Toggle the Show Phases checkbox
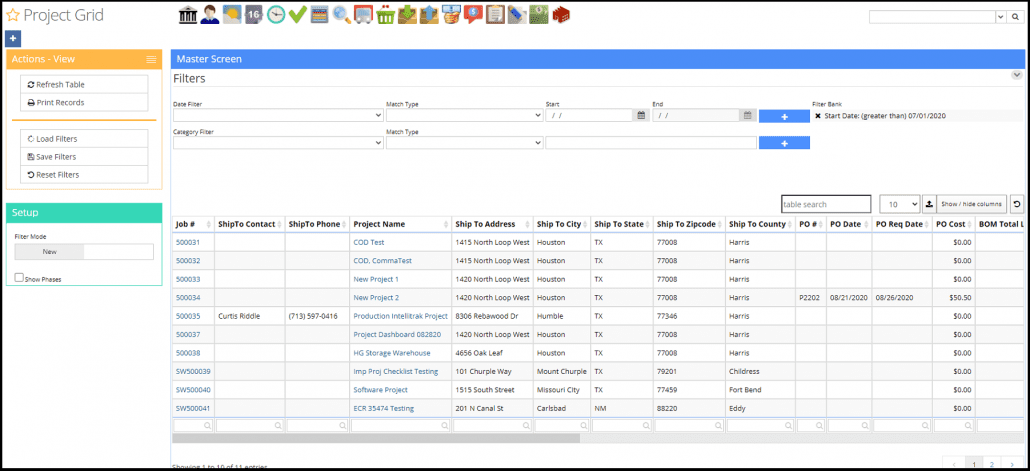Viewport: 1030px width, 471px height. pyautogui.click(x=20, y=278)
